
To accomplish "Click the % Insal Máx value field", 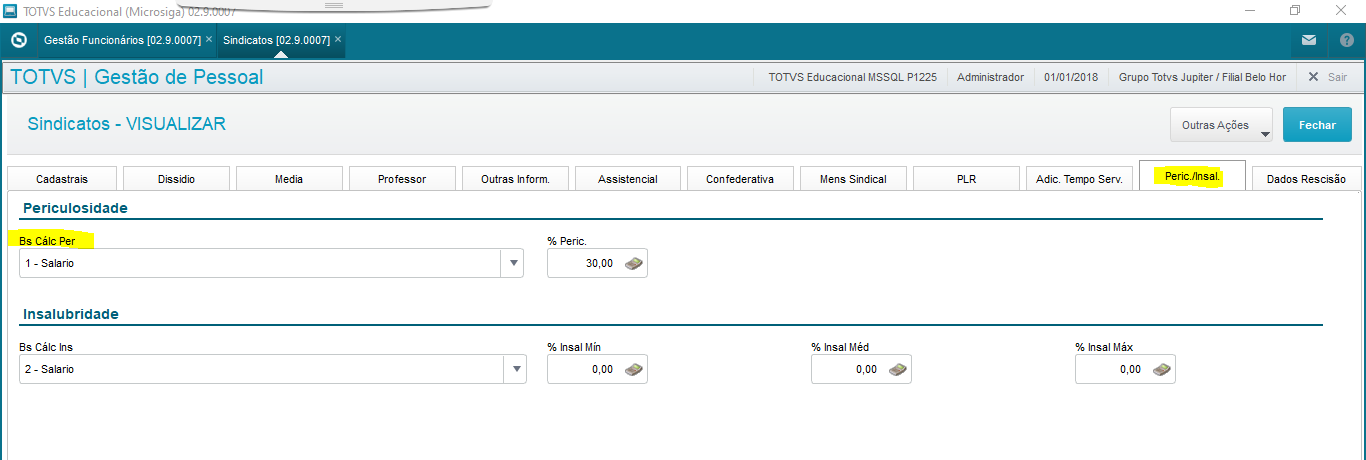I will click(x=1125, y=369).
